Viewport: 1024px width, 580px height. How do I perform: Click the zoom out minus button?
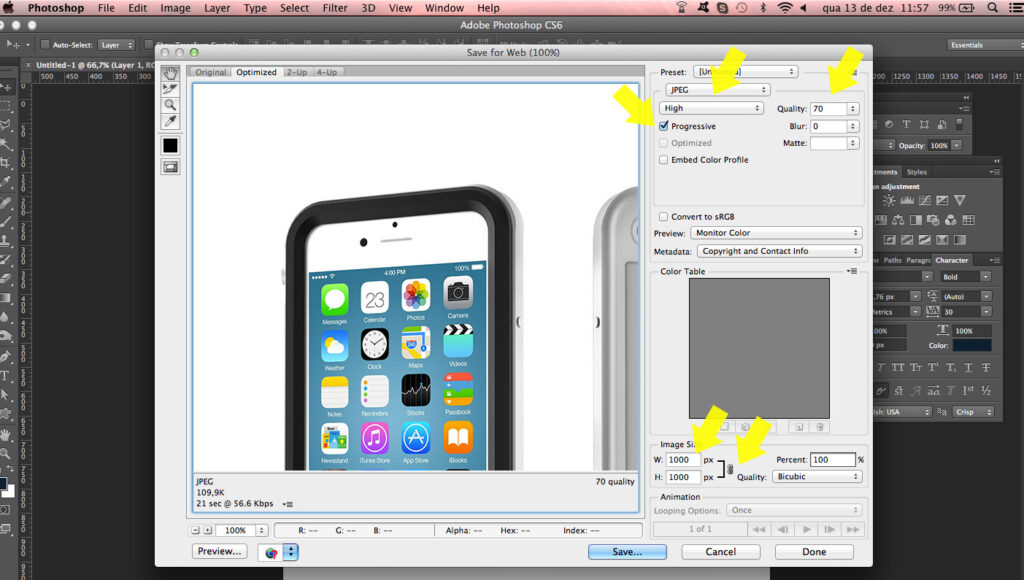tap(195, 530)
